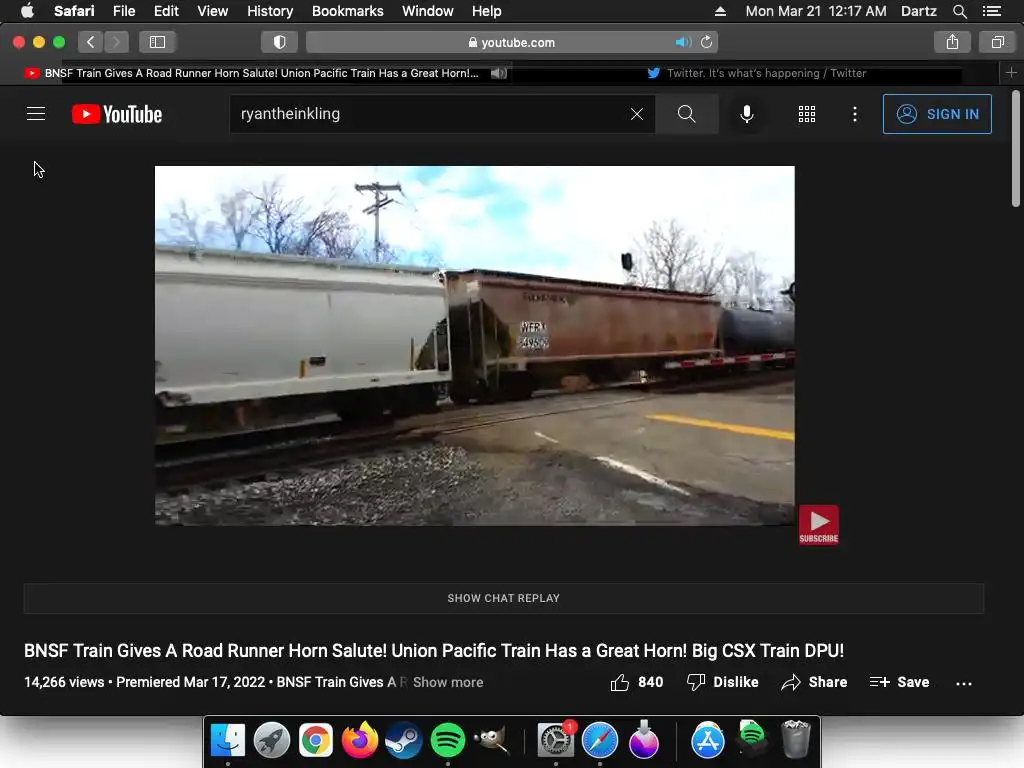Open the Safari privacy shield report
Viewport: 1024px width, 768px height.
coord(280,42)
